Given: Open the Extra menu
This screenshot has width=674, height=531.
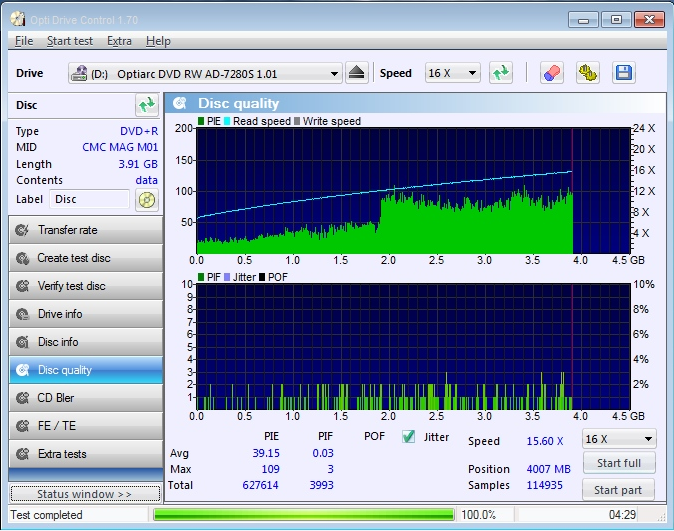Looking at the screenshot, I should 119,41.
